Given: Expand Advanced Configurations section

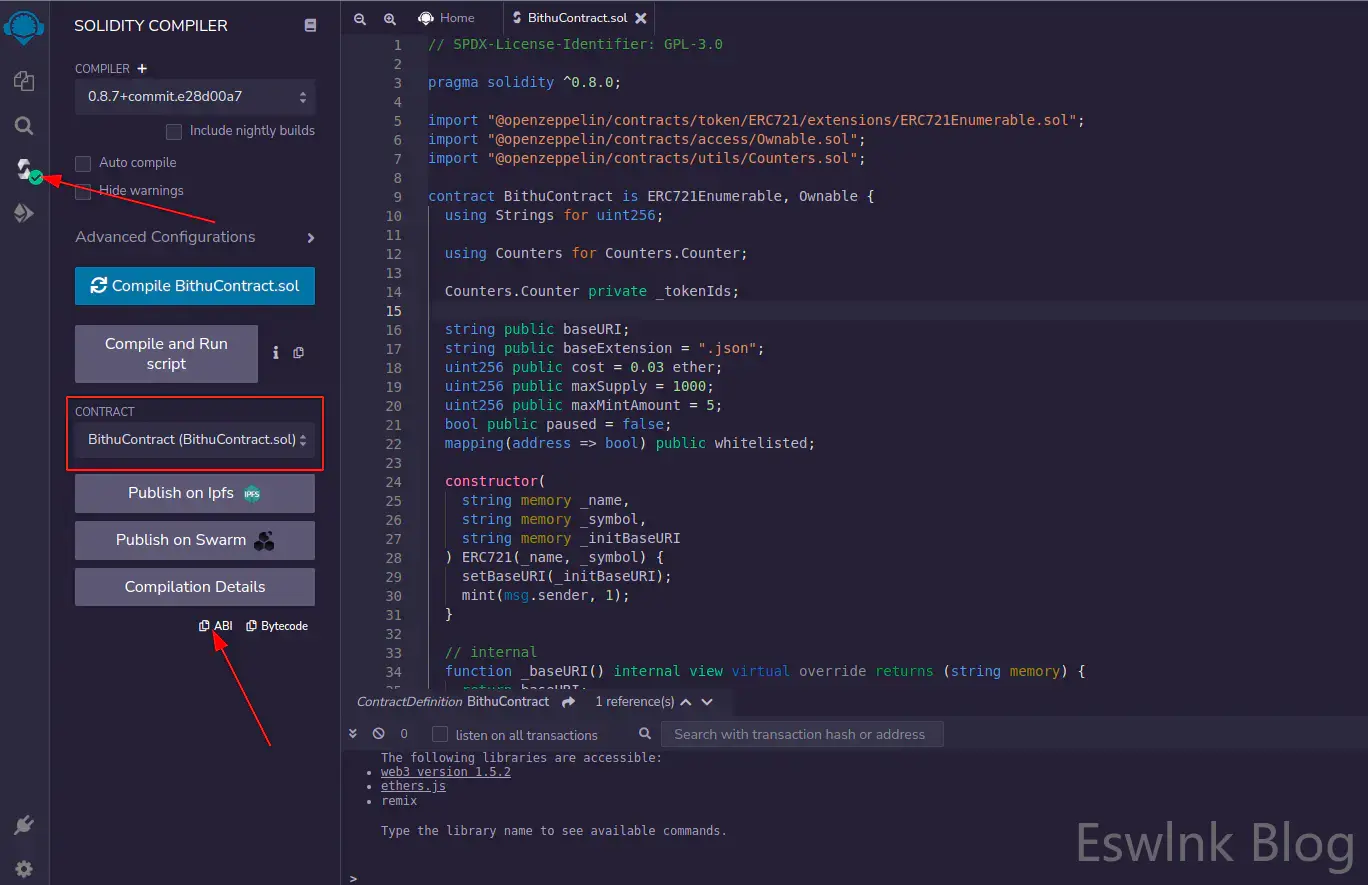Looking at the screenshot, I should pos(195,237).
